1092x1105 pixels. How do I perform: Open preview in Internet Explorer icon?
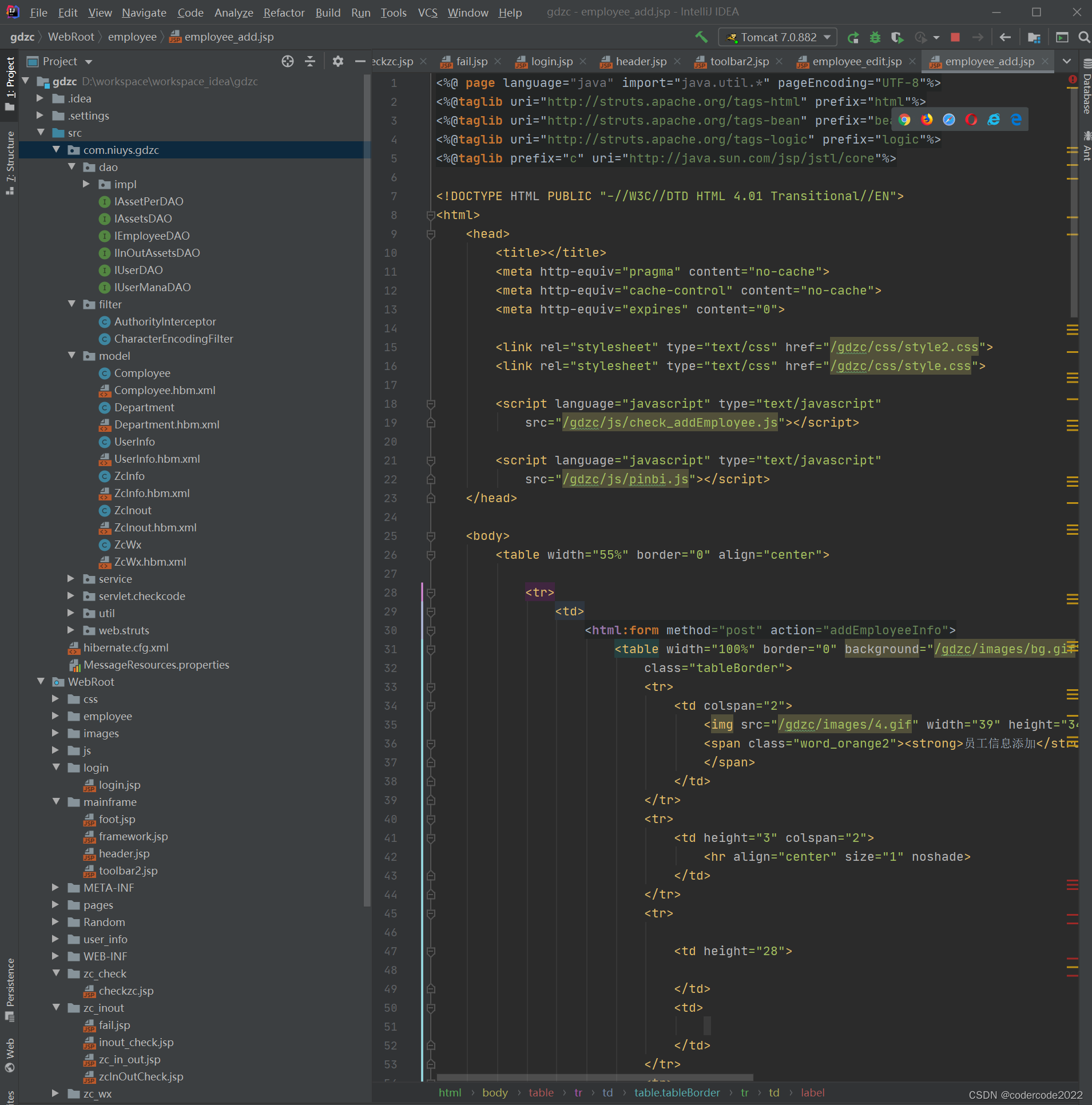point(994,119)
